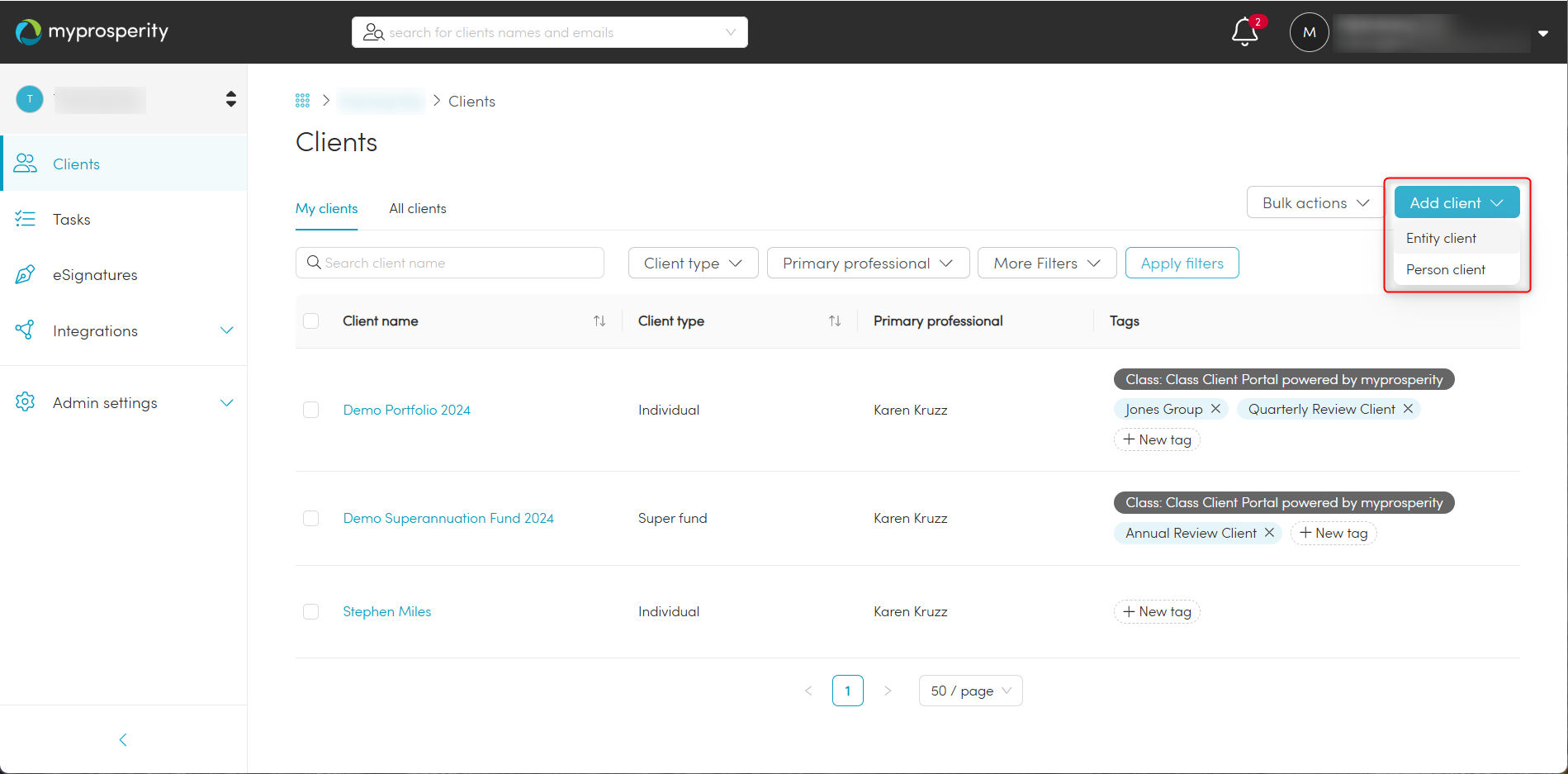
Task: Collapse the sidebar with the arrow
Action: pyautogui.click(x=123, y=739)
